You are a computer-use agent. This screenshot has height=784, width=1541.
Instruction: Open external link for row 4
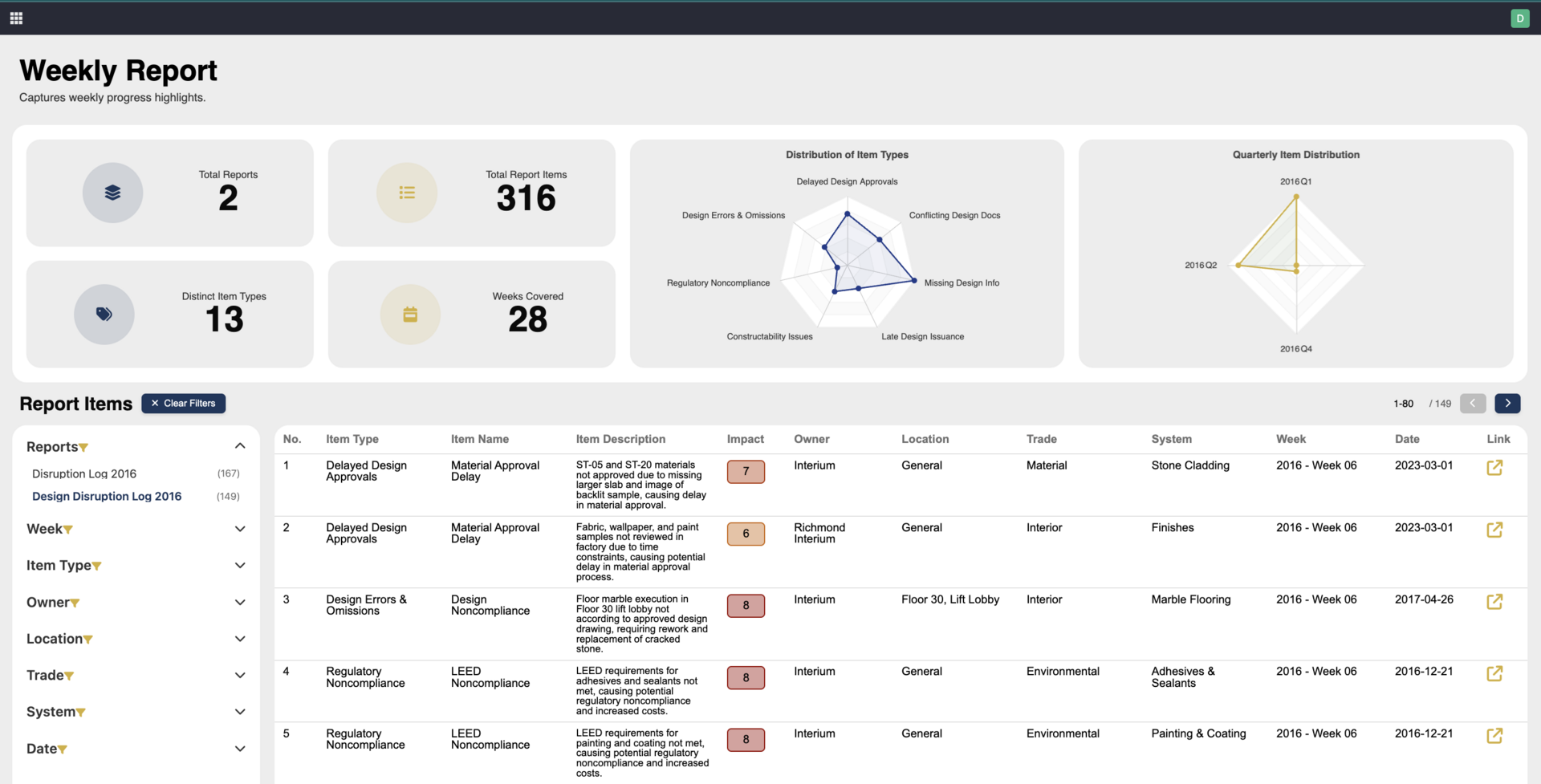point(1494,673)
